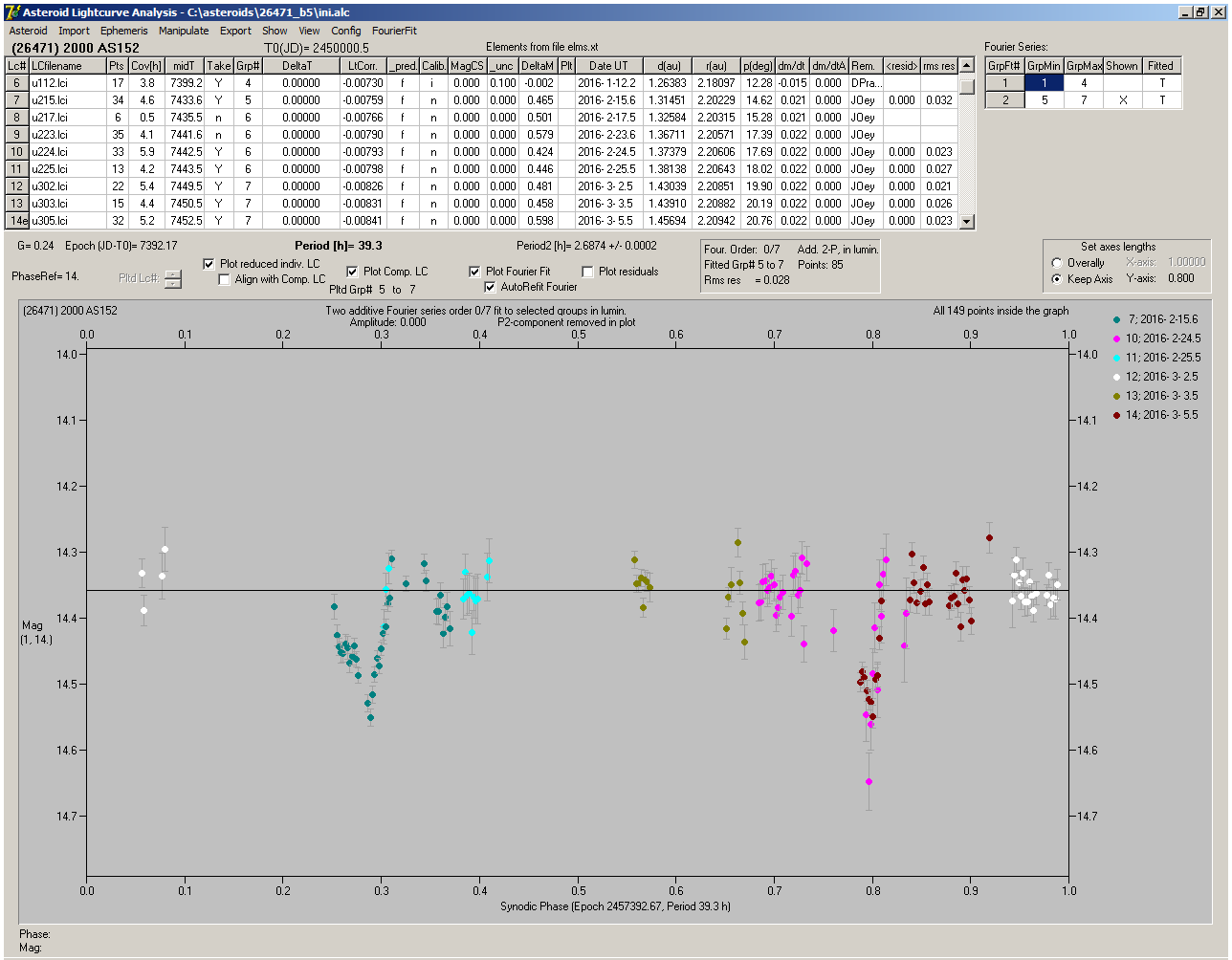Click the Fitted column header
This screenshot has width=1232, height=960.
click(1161, 66)
